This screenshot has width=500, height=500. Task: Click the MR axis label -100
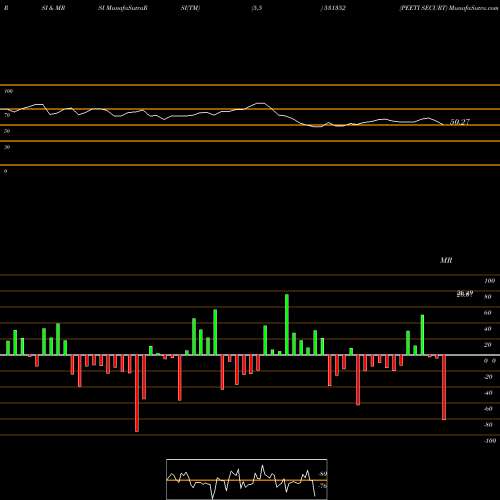click(490, 441)
